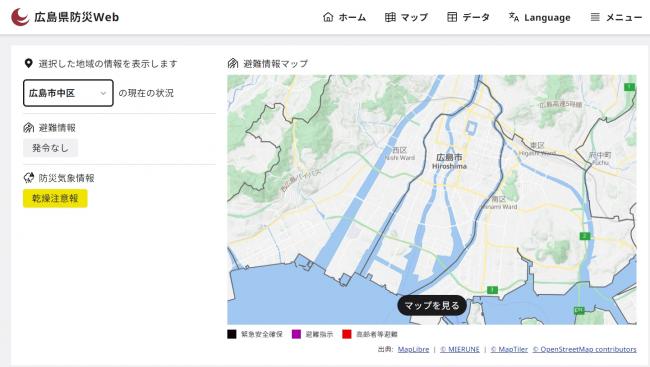Viewport: 650px width, 367px height.
Task: Open the マップ menu item
Action: [406, 17]
